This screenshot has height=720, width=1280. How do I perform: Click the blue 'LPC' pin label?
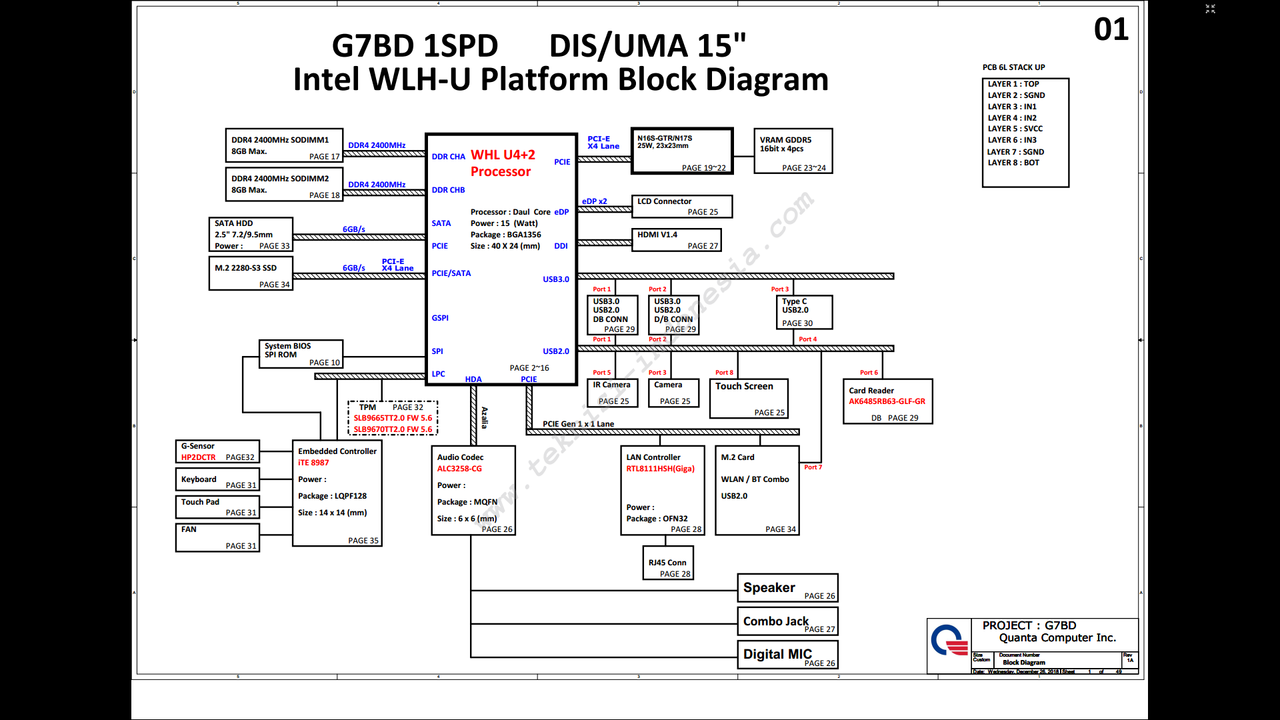click(x=438, y=374)
